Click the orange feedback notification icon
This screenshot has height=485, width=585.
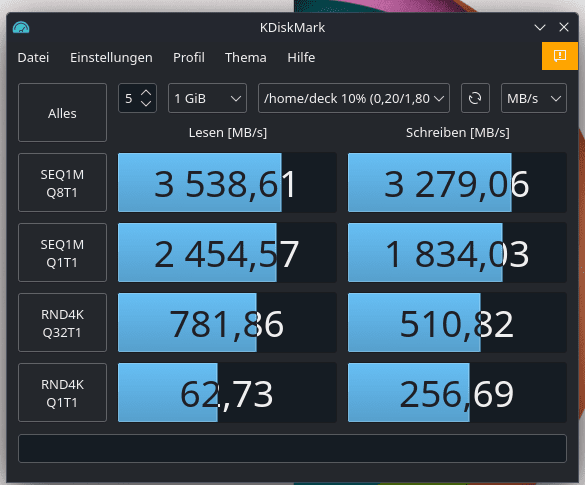560,56
